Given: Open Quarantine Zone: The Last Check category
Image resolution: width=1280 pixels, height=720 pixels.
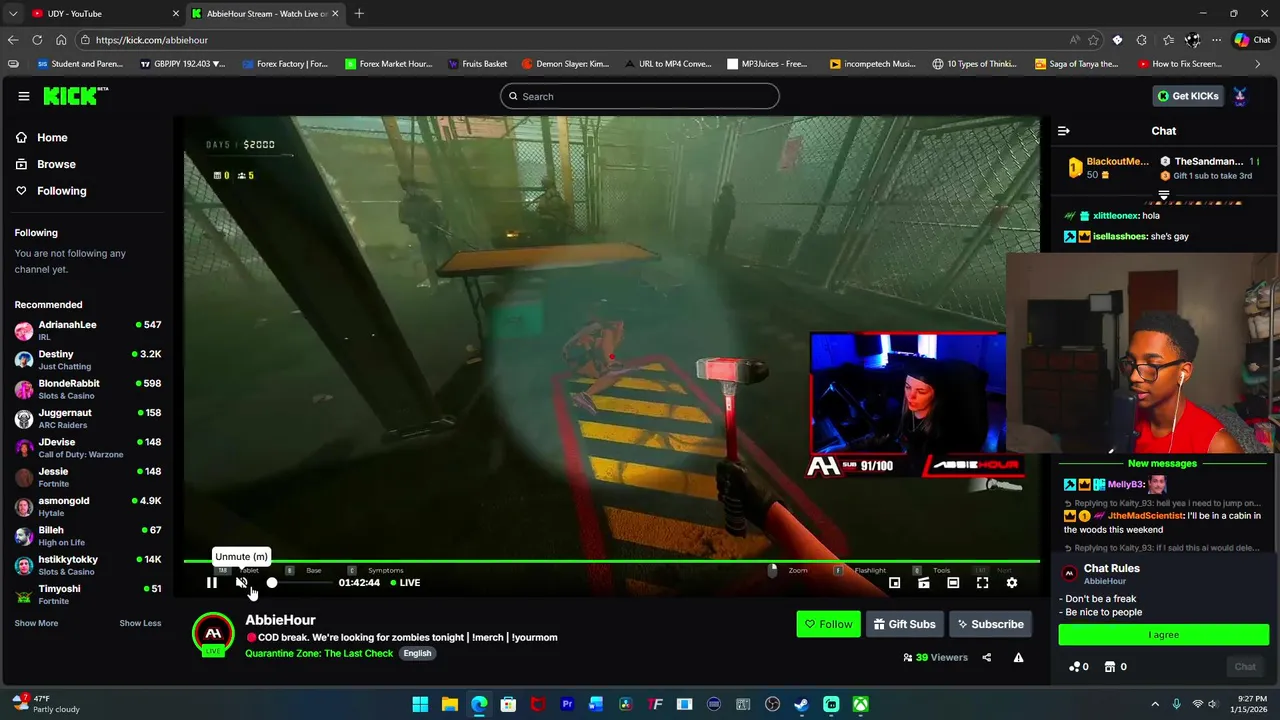Looking at the screenshot, I should click(319, 653).
